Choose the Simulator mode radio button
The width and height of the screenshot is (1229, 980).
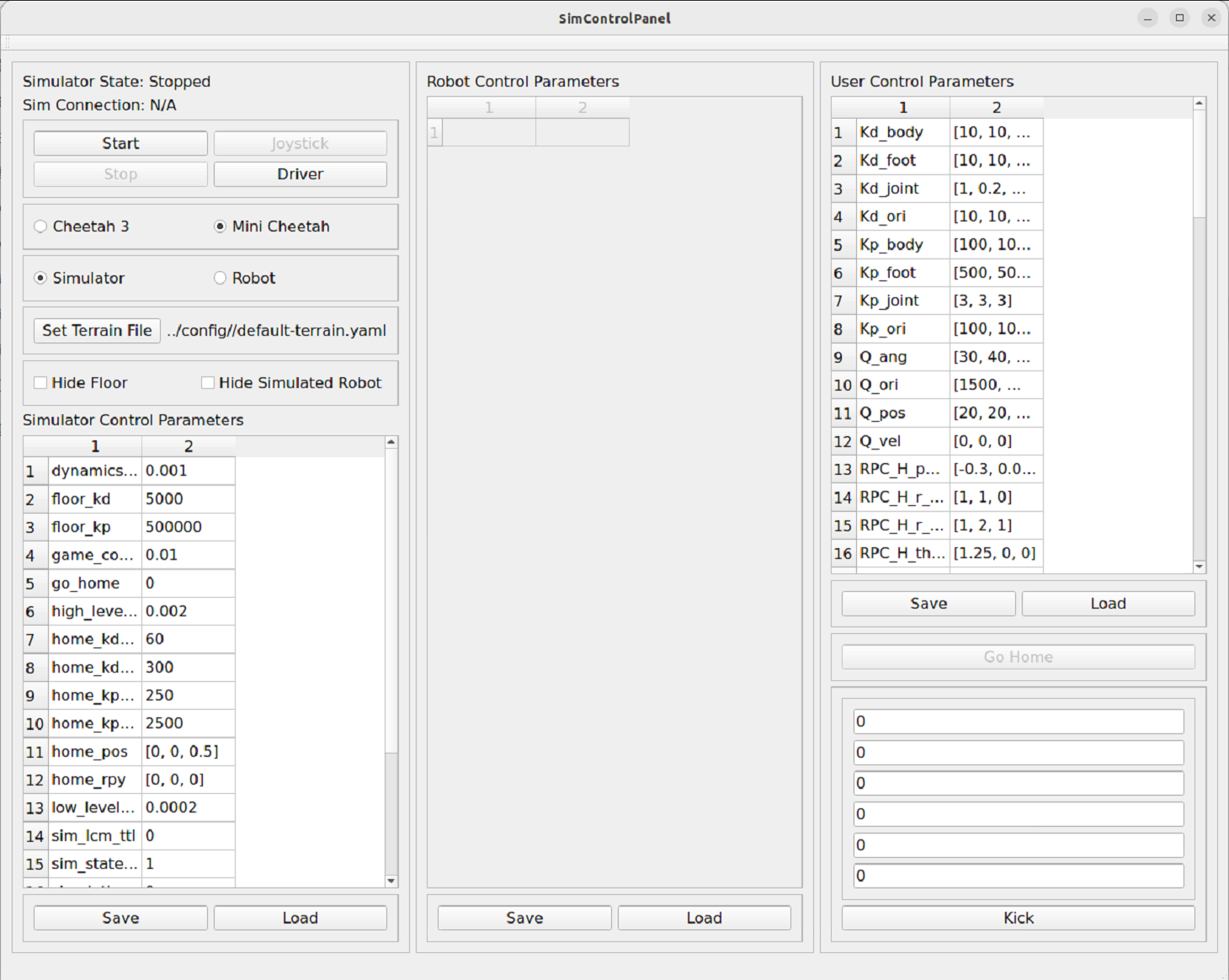40,279
